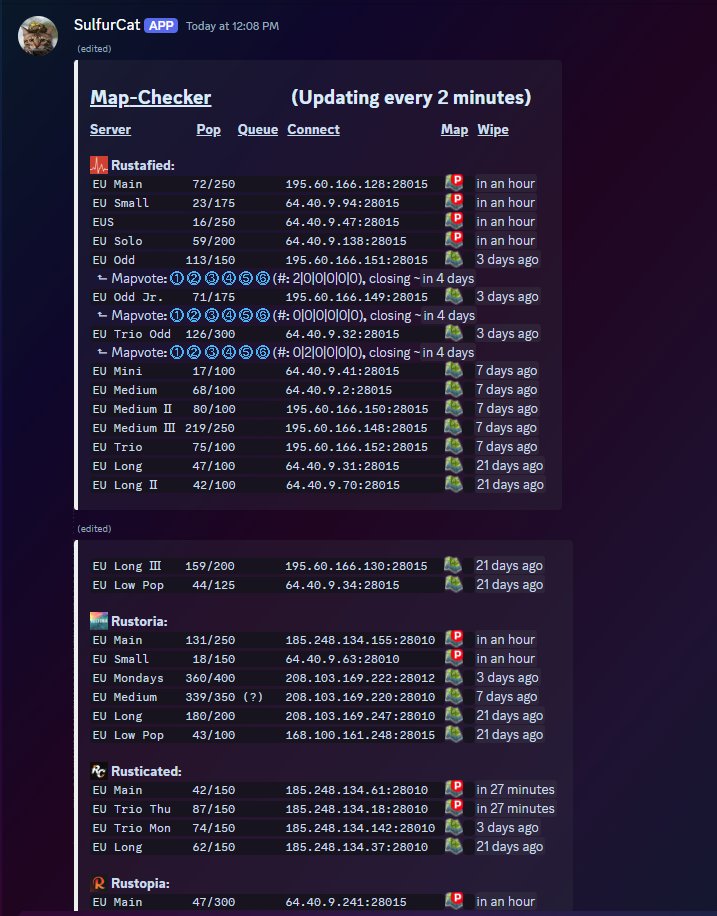Click the Connect column header link
Image resolution: width=717 pixels, height=916 pixels.
point(313,130)
